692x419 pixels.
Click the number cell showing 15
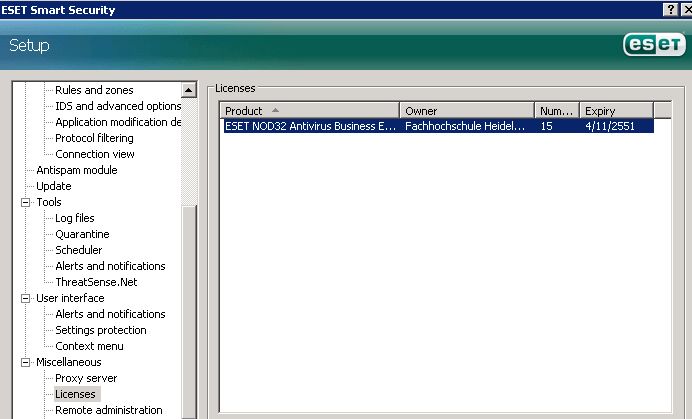pos(546,126)
